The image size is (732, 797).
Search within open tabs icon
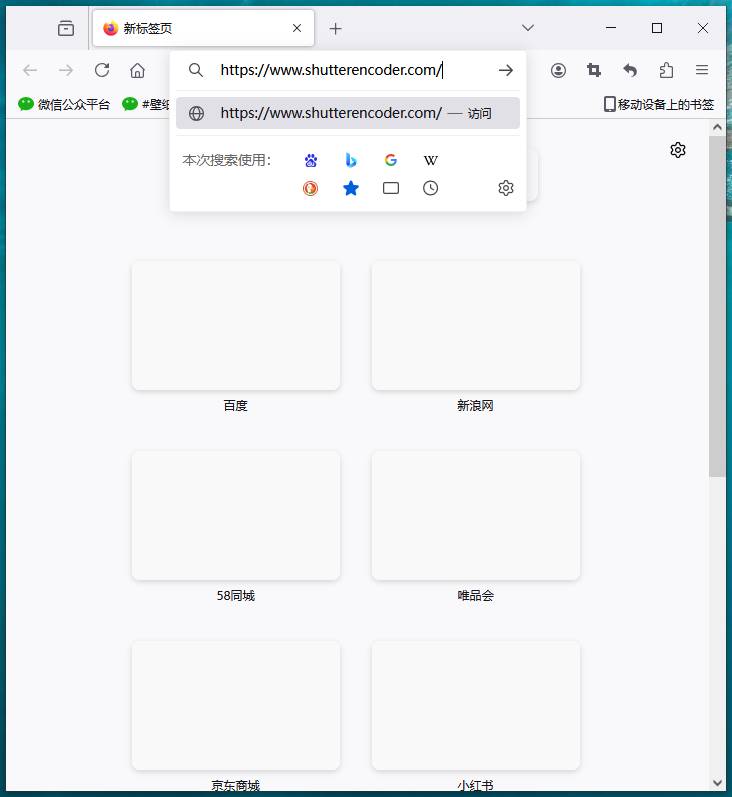[x=391, y=189]
